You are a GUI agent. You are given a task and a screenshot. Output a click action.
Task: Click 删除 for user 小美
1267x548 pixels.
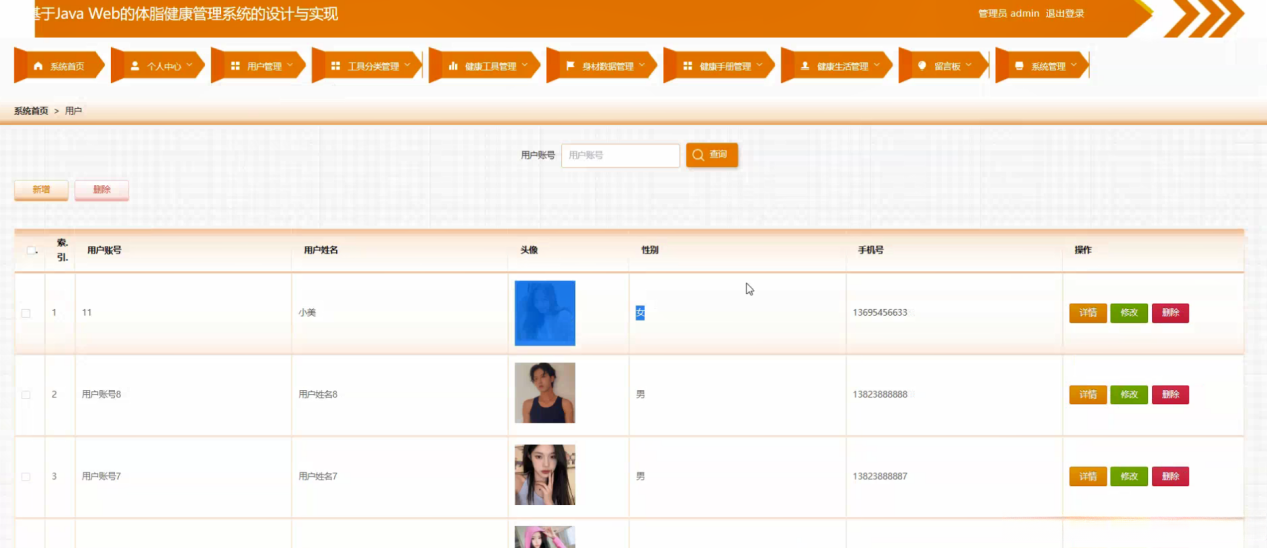coord(1170,313)
